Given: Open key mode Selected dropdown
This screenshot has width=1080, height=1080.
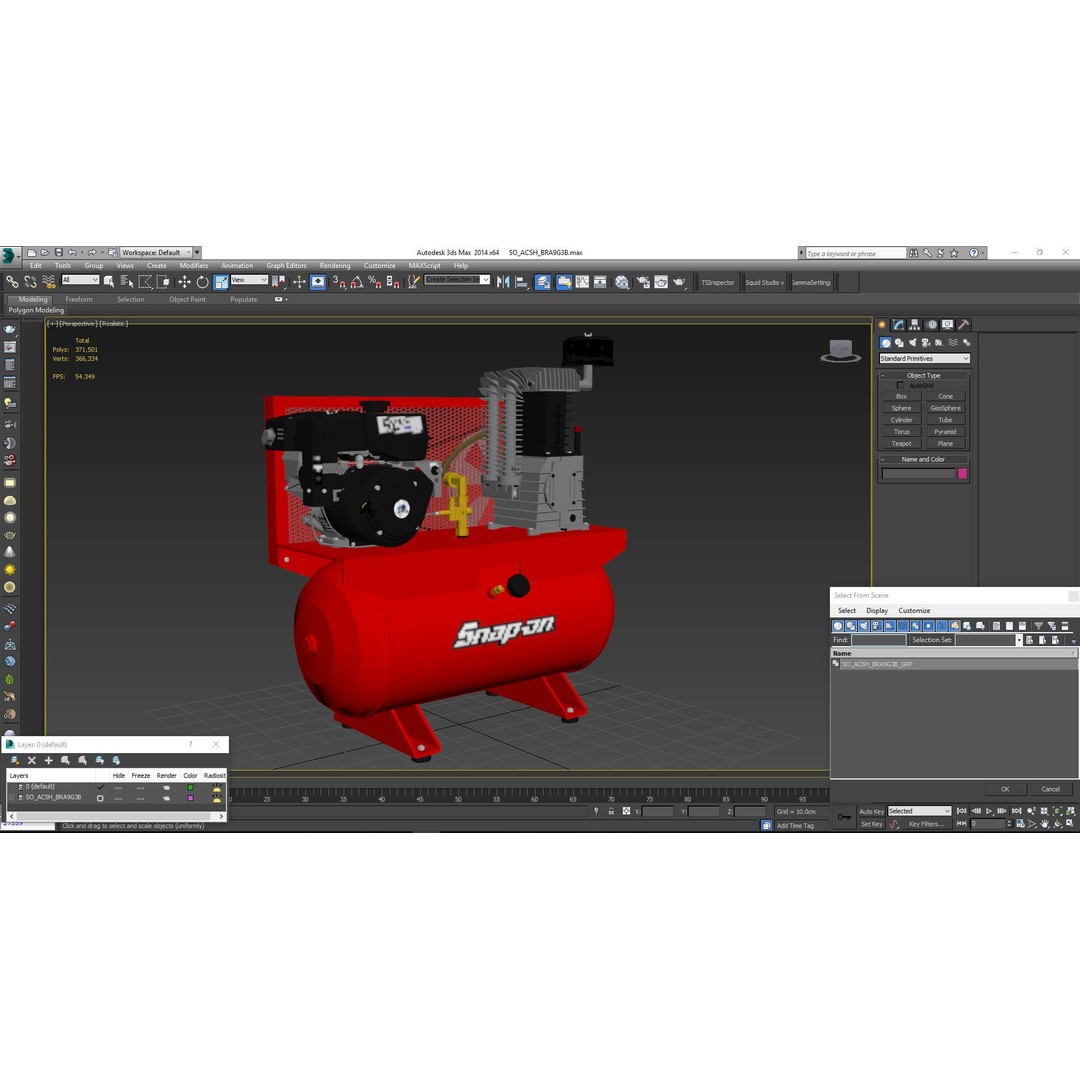Looking at the screenshot, I should pos(920,811).
